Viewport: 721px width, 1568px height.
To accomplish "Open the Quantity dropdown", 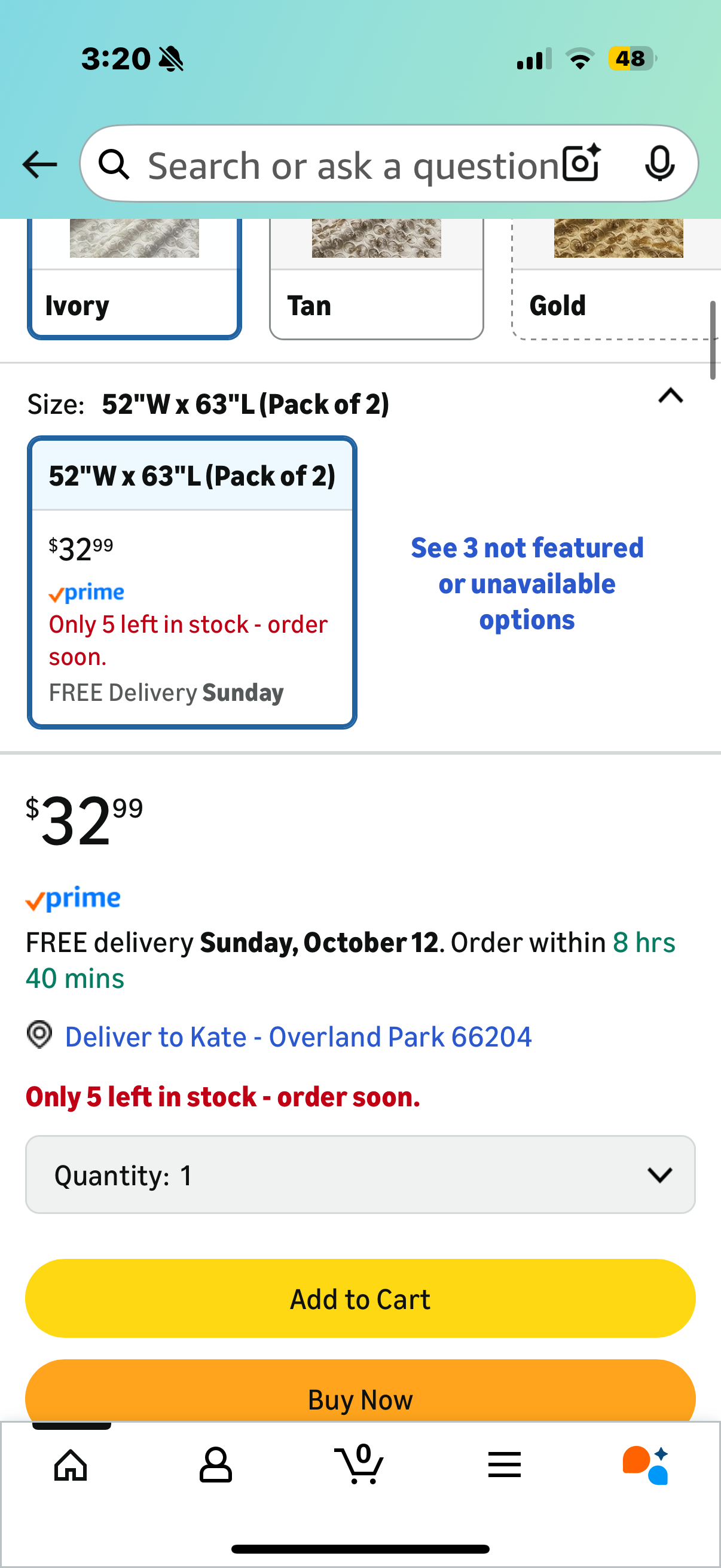I will coord(360,1174).
